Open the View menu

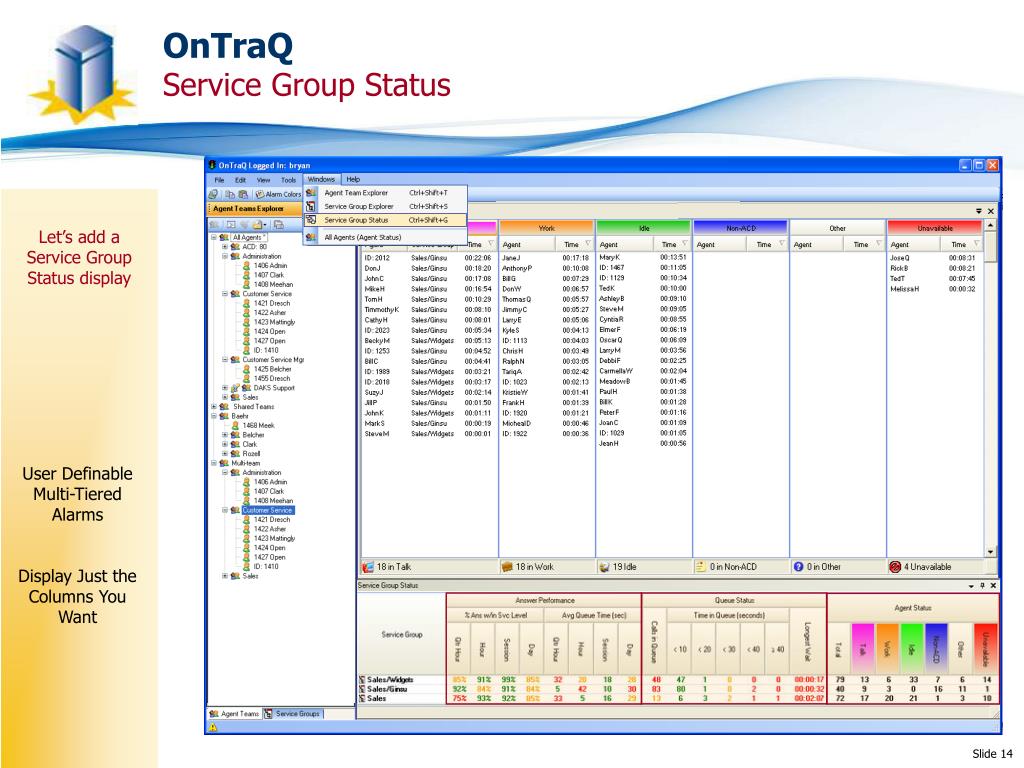click(263, 180)
